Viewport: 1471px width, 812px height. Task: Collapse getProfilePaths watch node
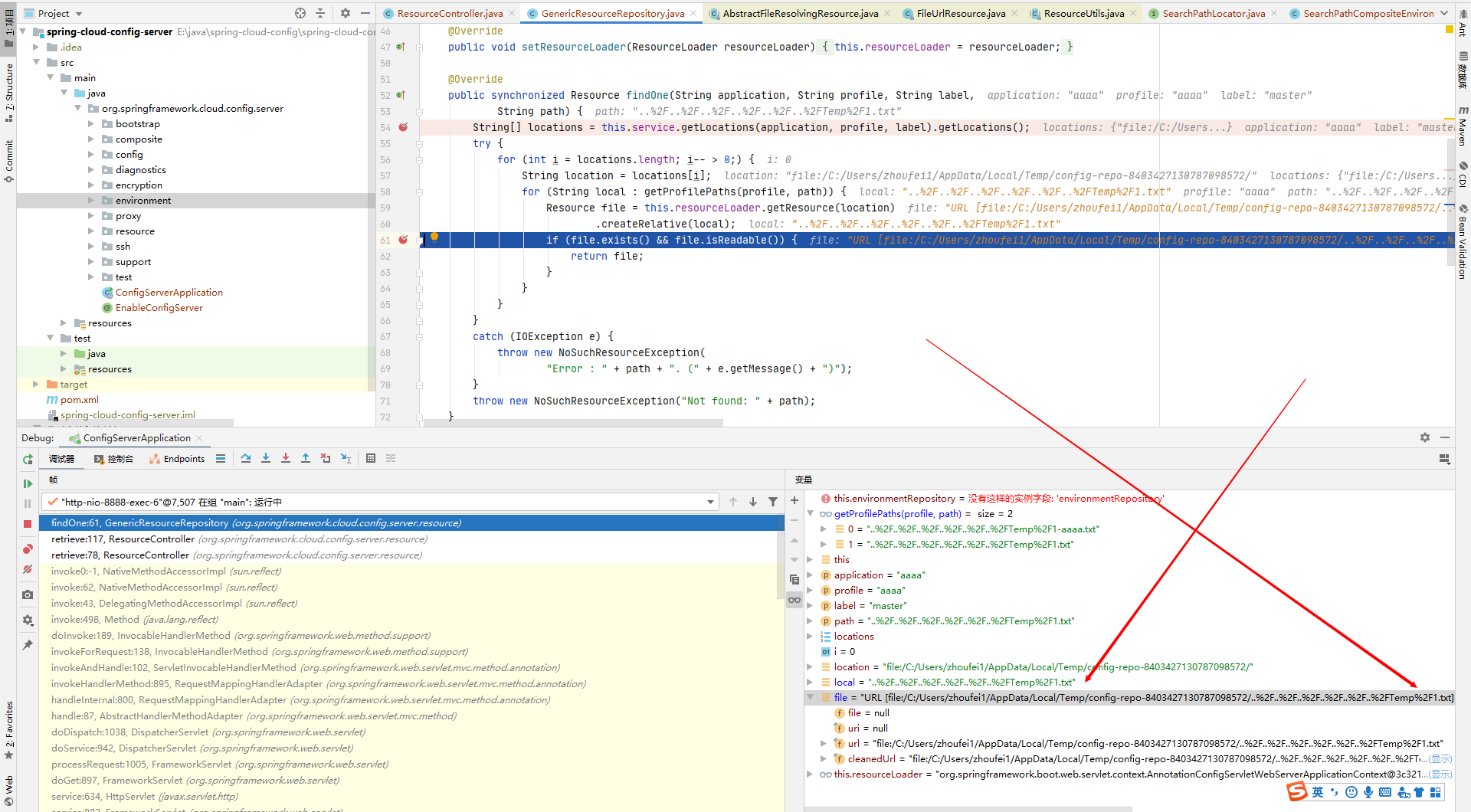811,514
